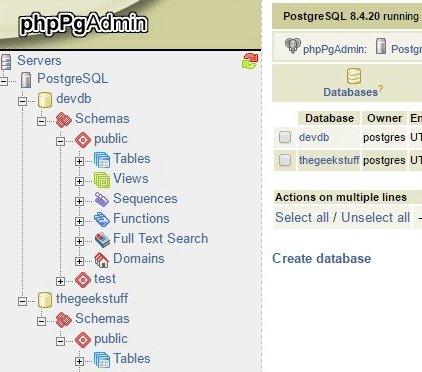Click the Functions icon in tree
Image resolution: width=422 pixels, height=372 pixels.
click(102, 220)
